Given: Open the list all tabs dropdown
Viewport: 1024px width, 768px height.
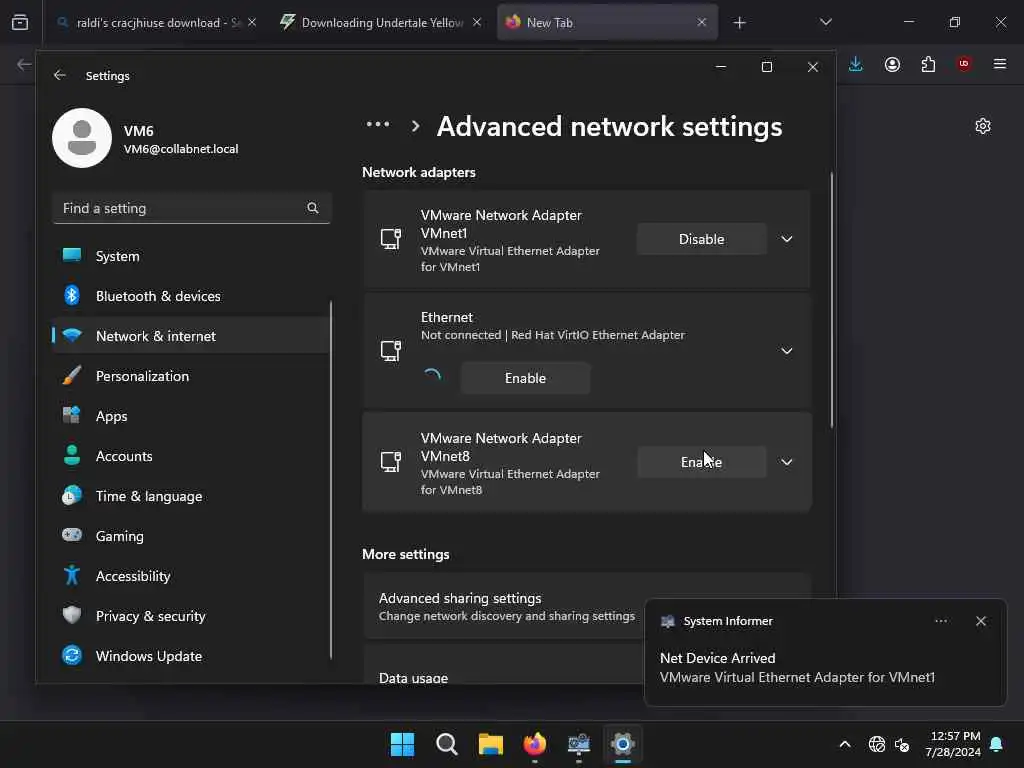Looking at the screenshot, I should click(825, 22).
